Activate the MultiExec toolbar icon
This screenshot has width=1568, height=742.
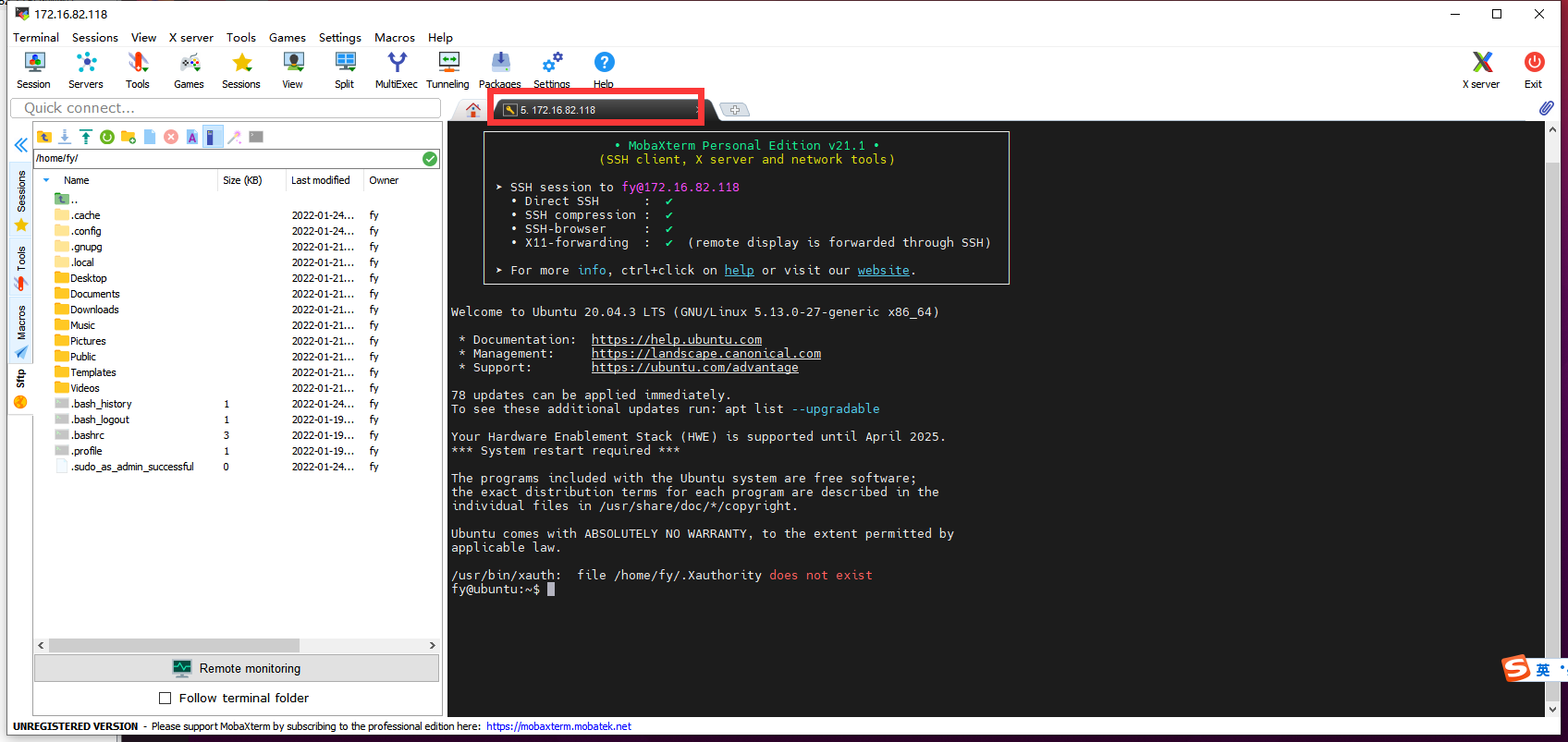(397, 70)
